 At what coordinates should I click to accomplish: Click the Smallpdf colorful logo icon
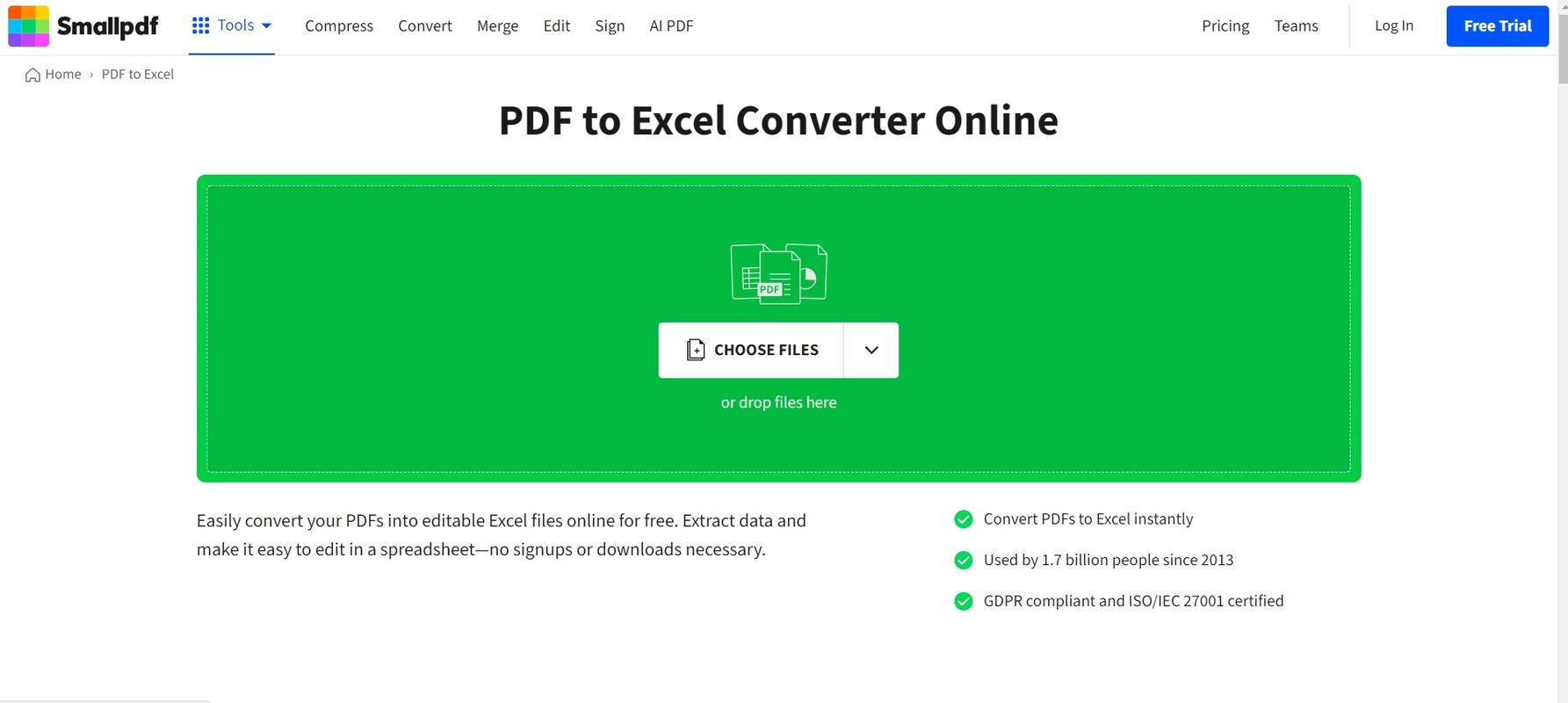[x=28, y=25]
